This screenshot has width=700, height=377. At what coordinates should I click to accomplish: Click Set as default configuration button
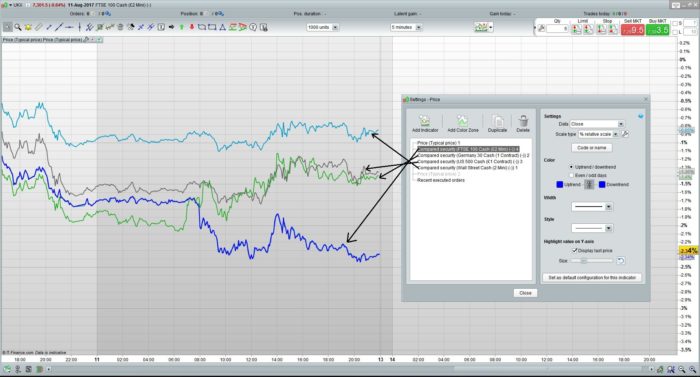[592, 278]
